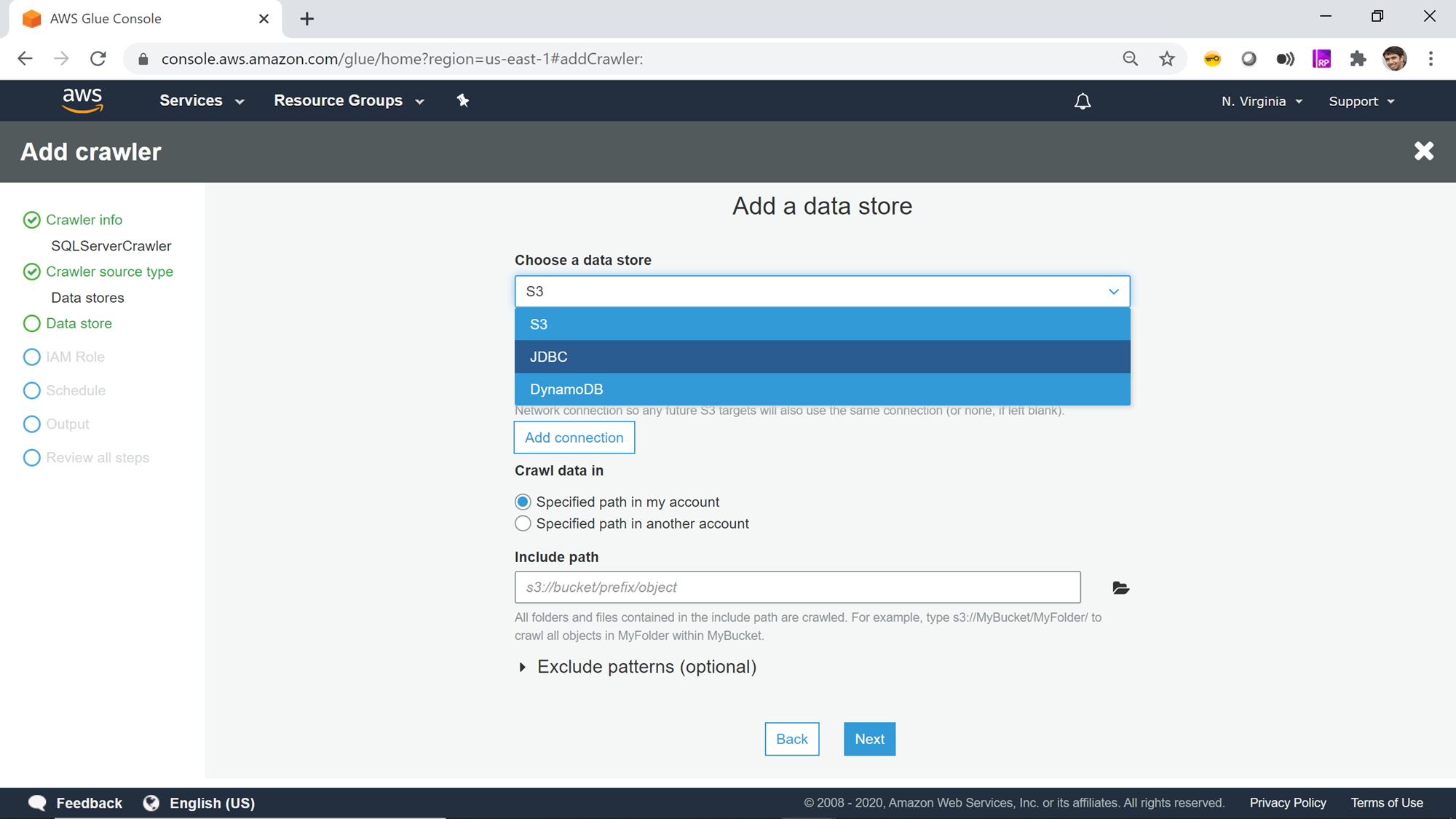
Task: Click the Next button
Action: [x=869, y=739]
